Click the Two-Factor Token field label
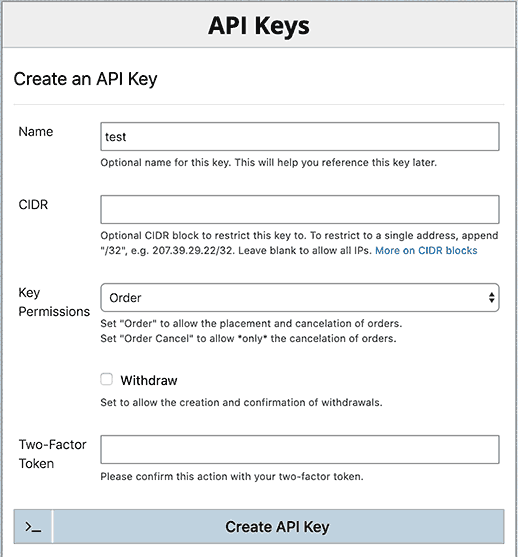518x557 pixels. pyautogui.click(x=53, y=454)
